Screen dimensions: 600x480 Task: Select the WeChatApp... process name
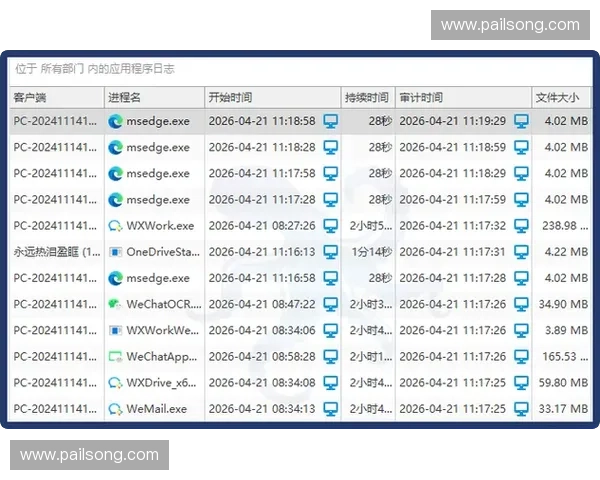(162, 357)
